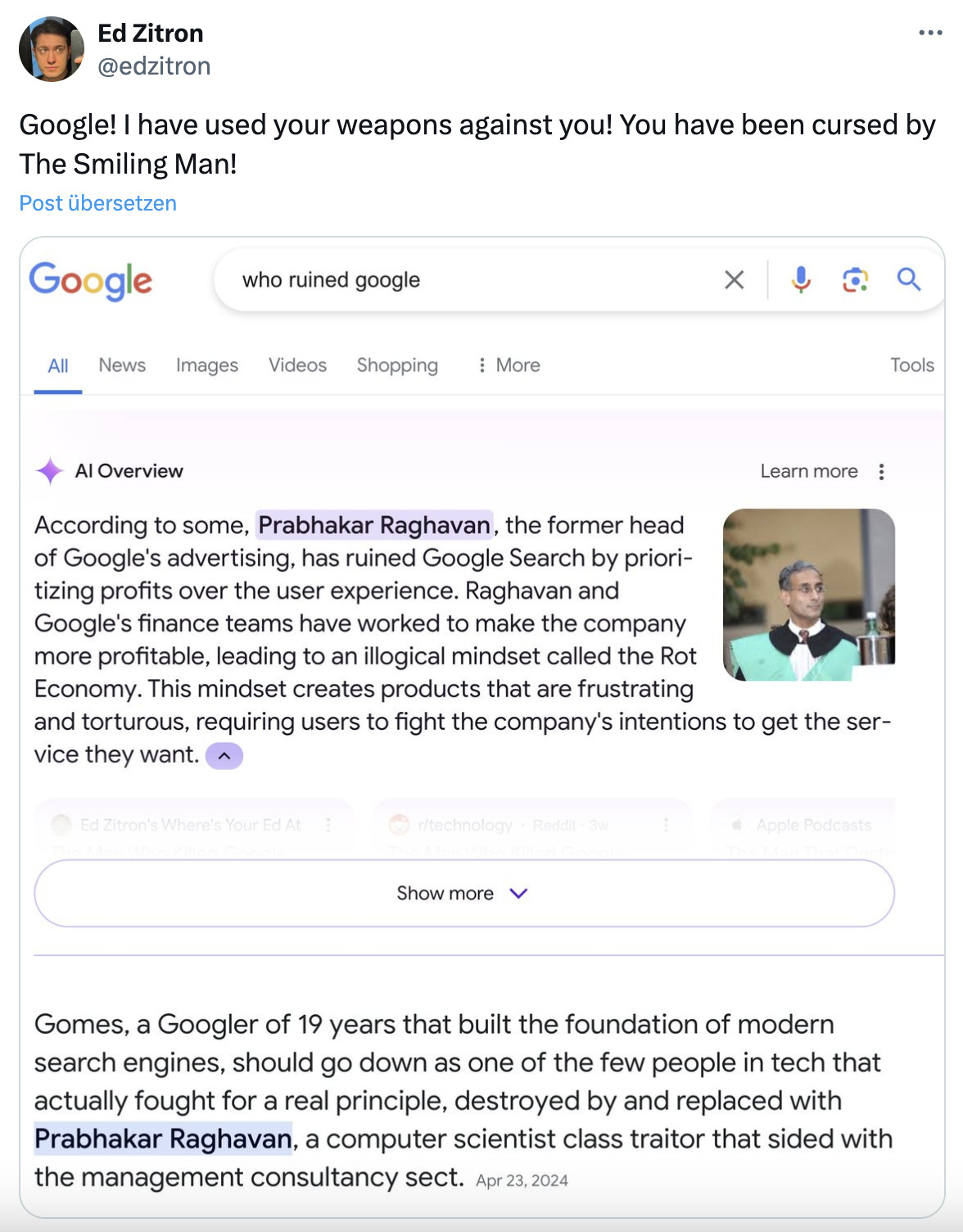Viewport: 963px width, 1232px height.
Task: Collapse the AI Overview with the up chevron
Action: pyautogui.click(x=224, y=754)
